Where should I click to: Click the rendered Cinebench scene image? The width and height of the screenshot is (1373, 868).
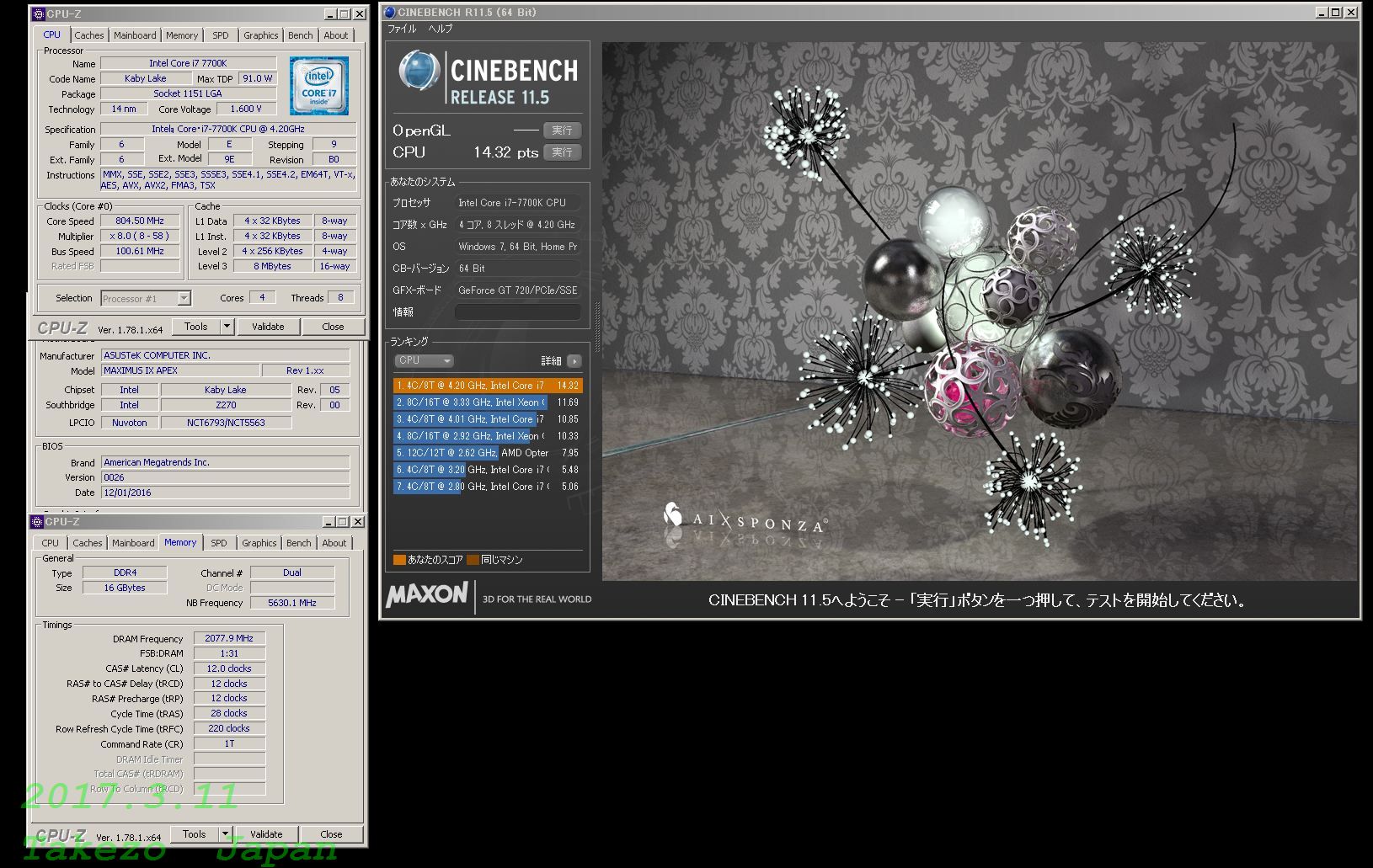[x=980, y=312]
